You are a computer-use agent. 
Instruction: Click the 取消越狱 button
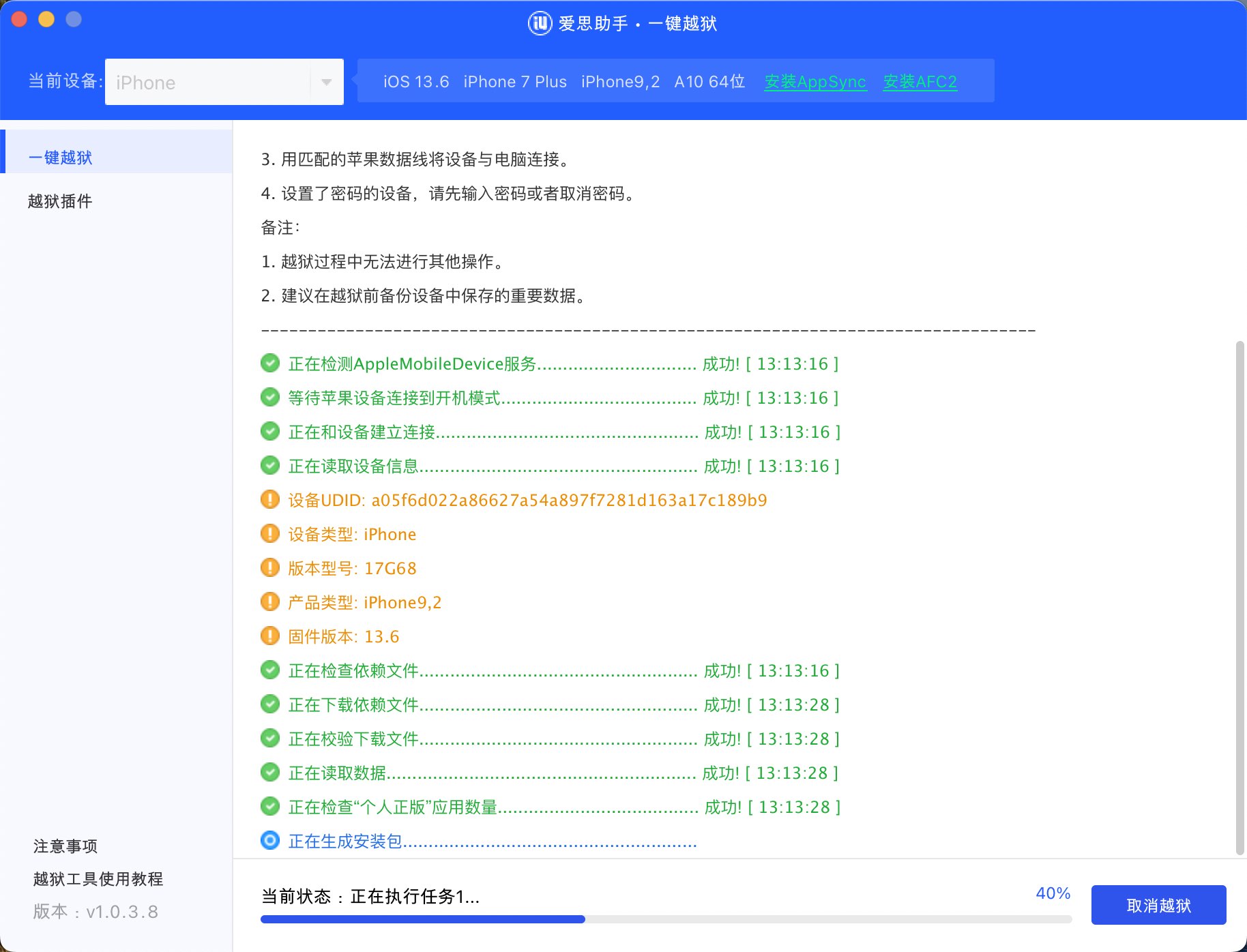(x=1158, y=905)
